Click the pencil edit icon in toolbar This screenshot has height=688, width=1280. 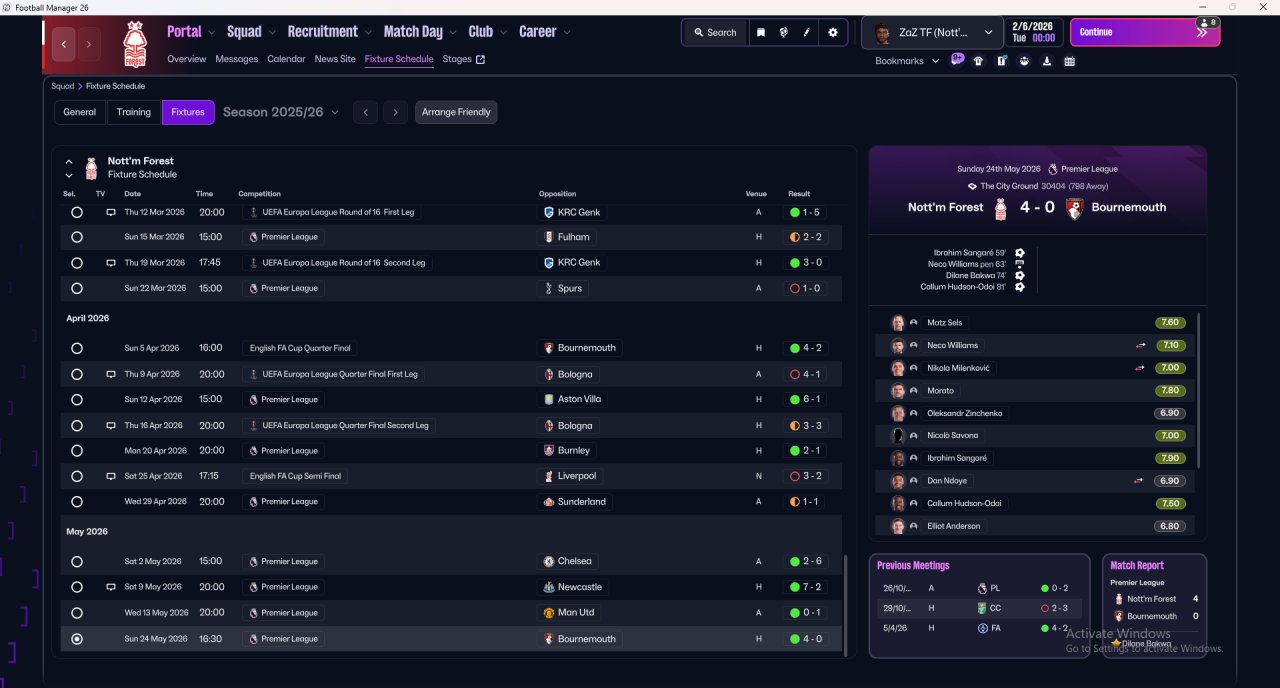pos(806,32)
